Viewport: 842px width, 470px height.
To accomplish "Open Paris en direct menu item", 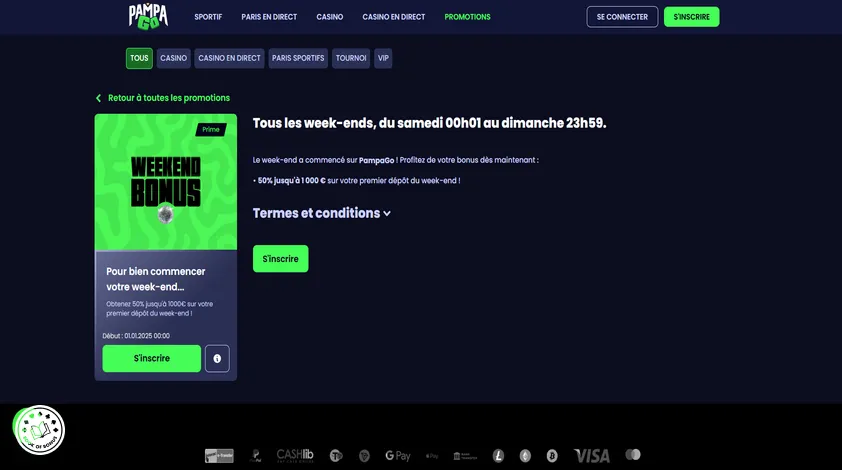I will [269, 17].
